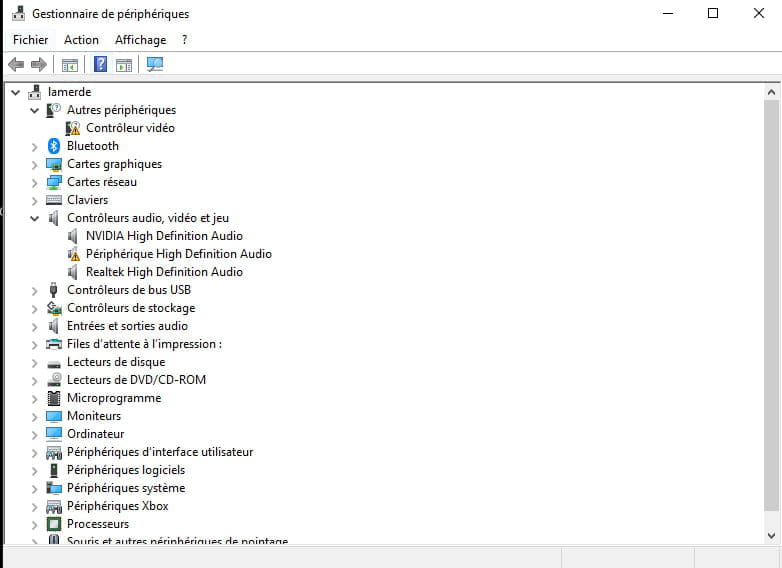
Task: Expand the Cartes réseau category
Action: [x=34, y=183]
